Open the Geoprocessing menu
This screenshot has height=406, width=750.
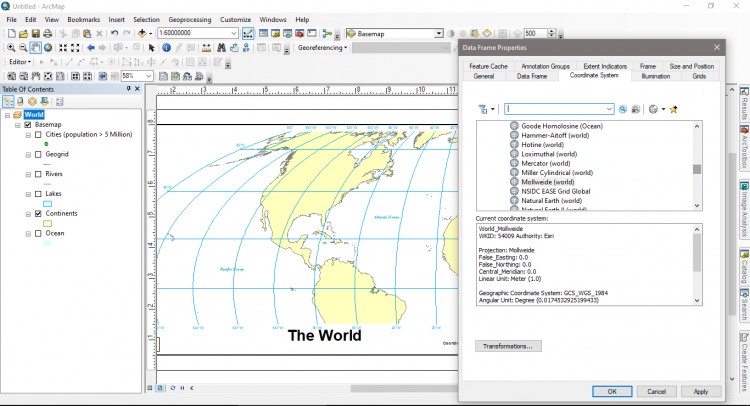(189, 20)
